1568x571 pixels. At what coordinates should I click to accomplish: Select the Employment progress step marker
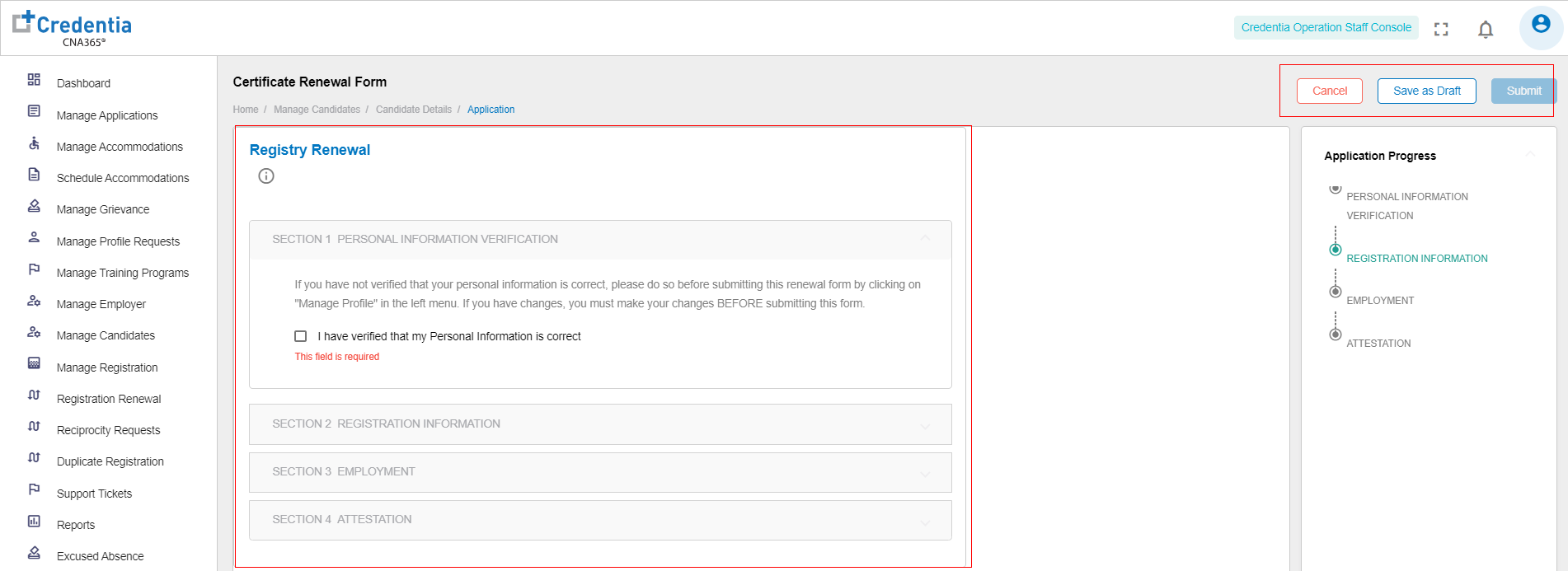(x=1336, y=292)
